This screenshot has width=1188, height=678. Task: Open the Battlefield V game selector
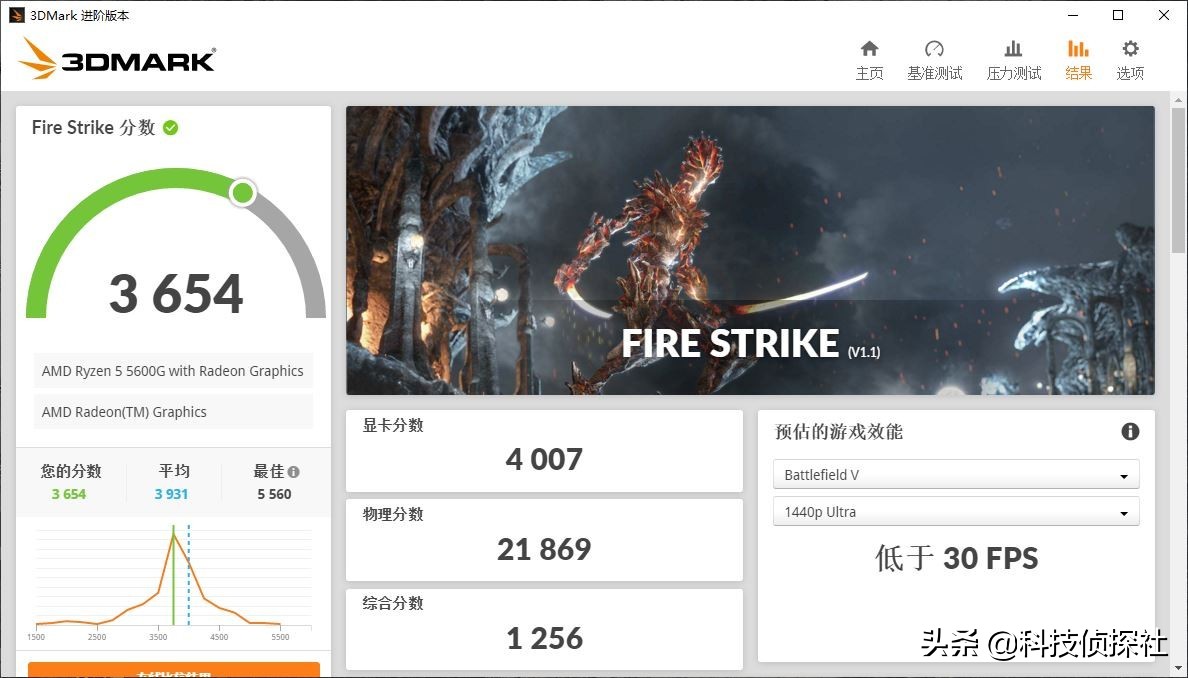(x=956, y=474)
